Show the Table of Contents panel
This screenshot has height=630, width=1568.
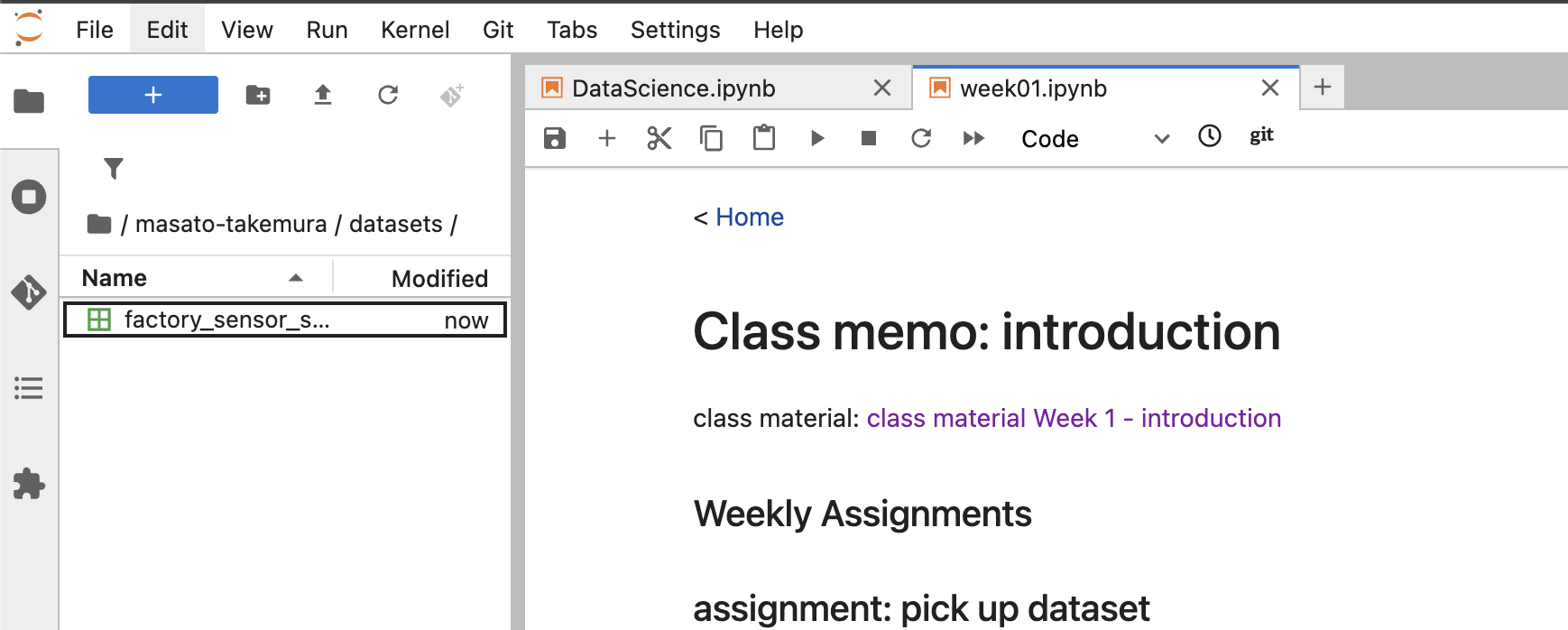pos(29,389)
